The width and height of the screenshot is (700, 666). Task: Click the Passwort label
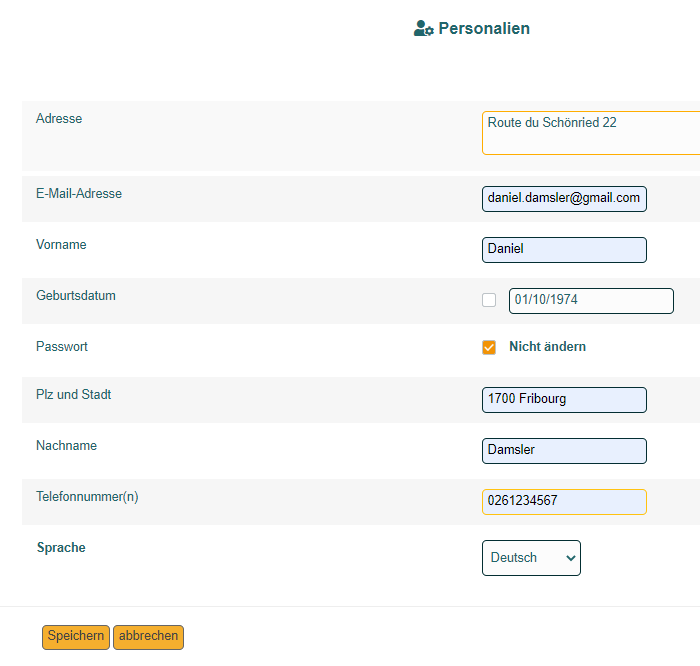pyautogui.click(x=62, y=346)
